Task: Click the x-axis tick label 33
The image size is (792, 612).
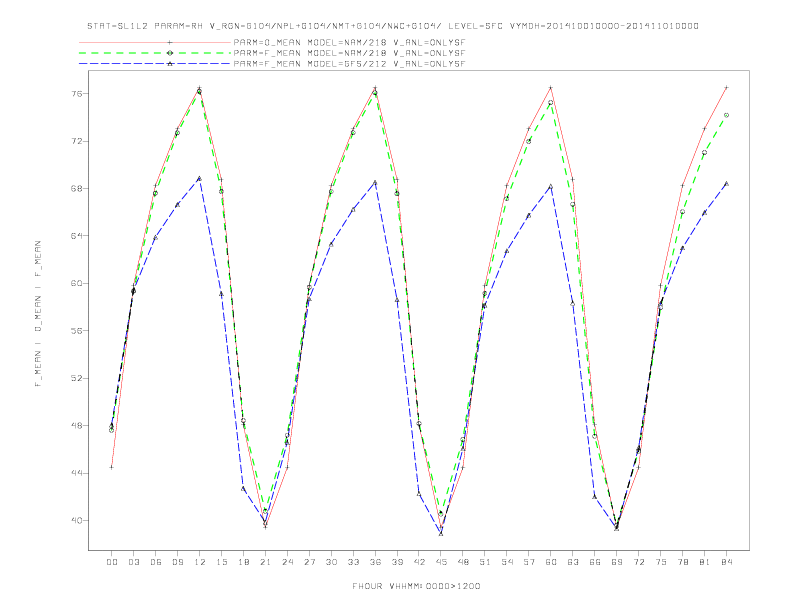Action: coord(353,562)
